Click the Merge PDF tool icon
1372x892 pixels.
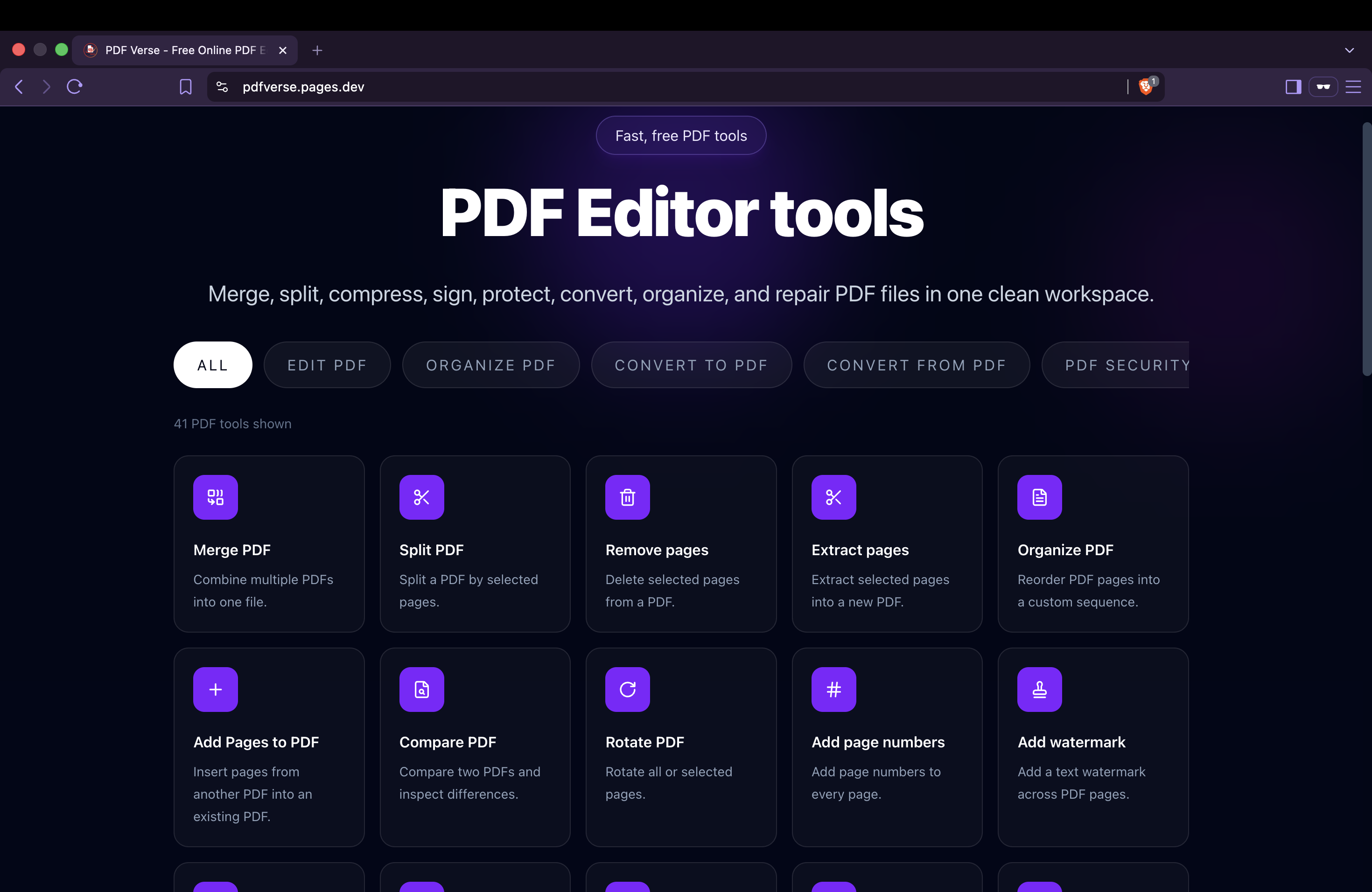(215, 497)
